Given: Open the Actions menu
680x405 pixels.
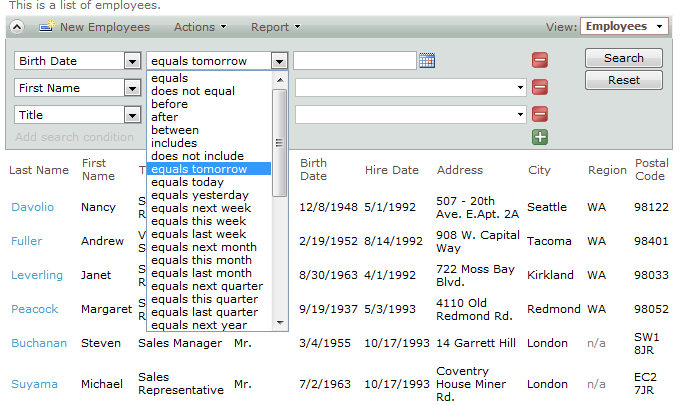Looking at the screenshot, I should pyautogui.click(x=200, y=27).
